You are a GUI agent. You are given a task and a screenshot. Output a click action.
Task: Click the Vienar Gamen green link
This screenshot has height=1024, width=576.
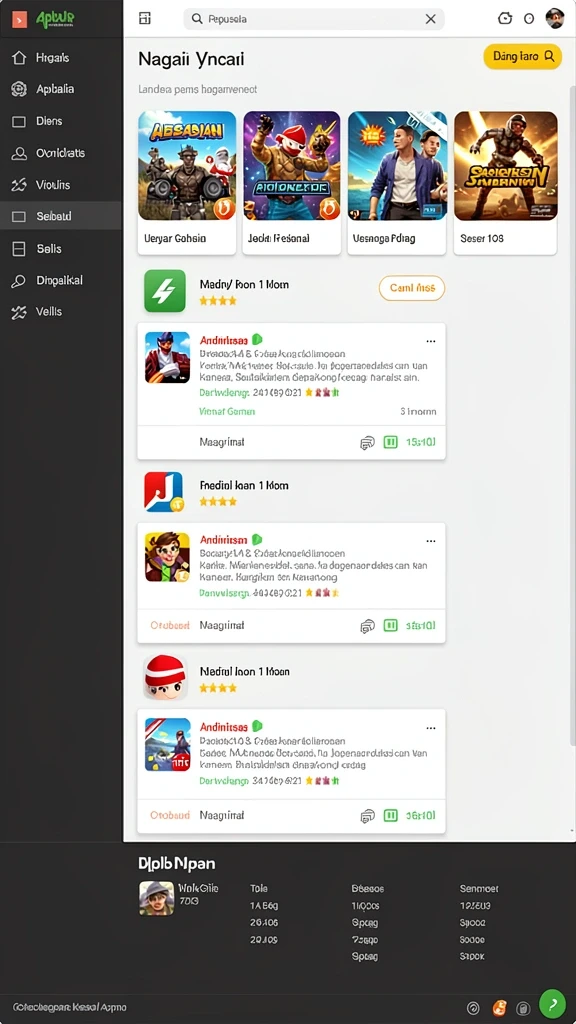pyautogui.click(x=227, y=411)
